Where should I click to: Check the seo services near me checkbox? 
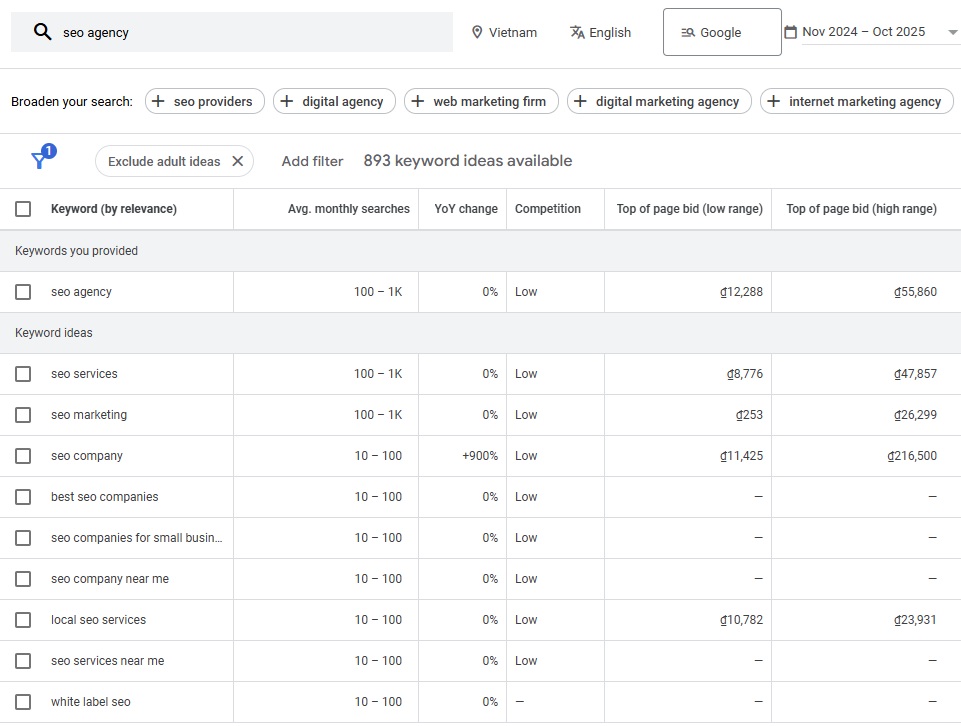[23, 661]
